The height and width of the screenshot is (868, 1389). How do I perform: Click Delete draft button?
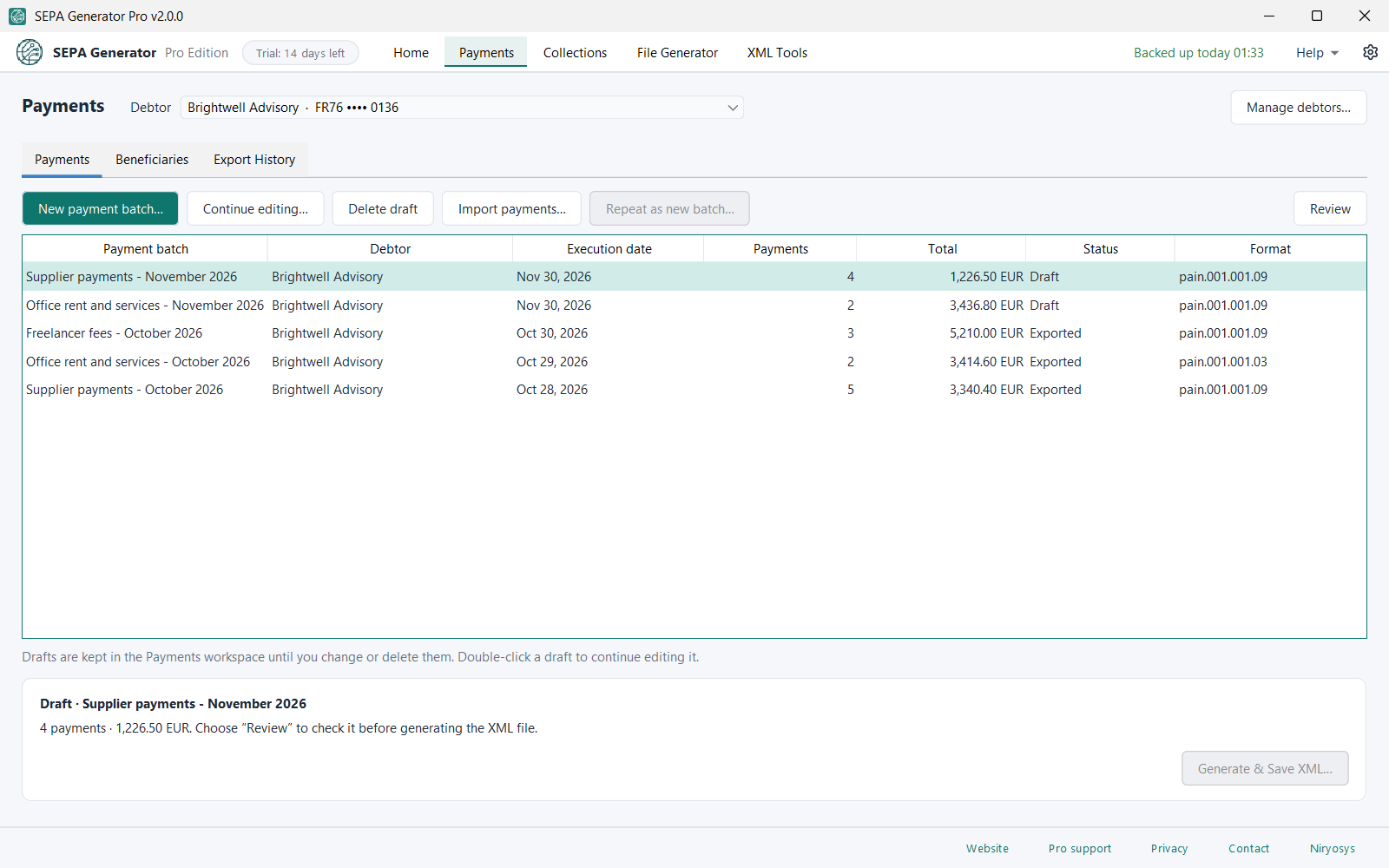tap(383, 208)
